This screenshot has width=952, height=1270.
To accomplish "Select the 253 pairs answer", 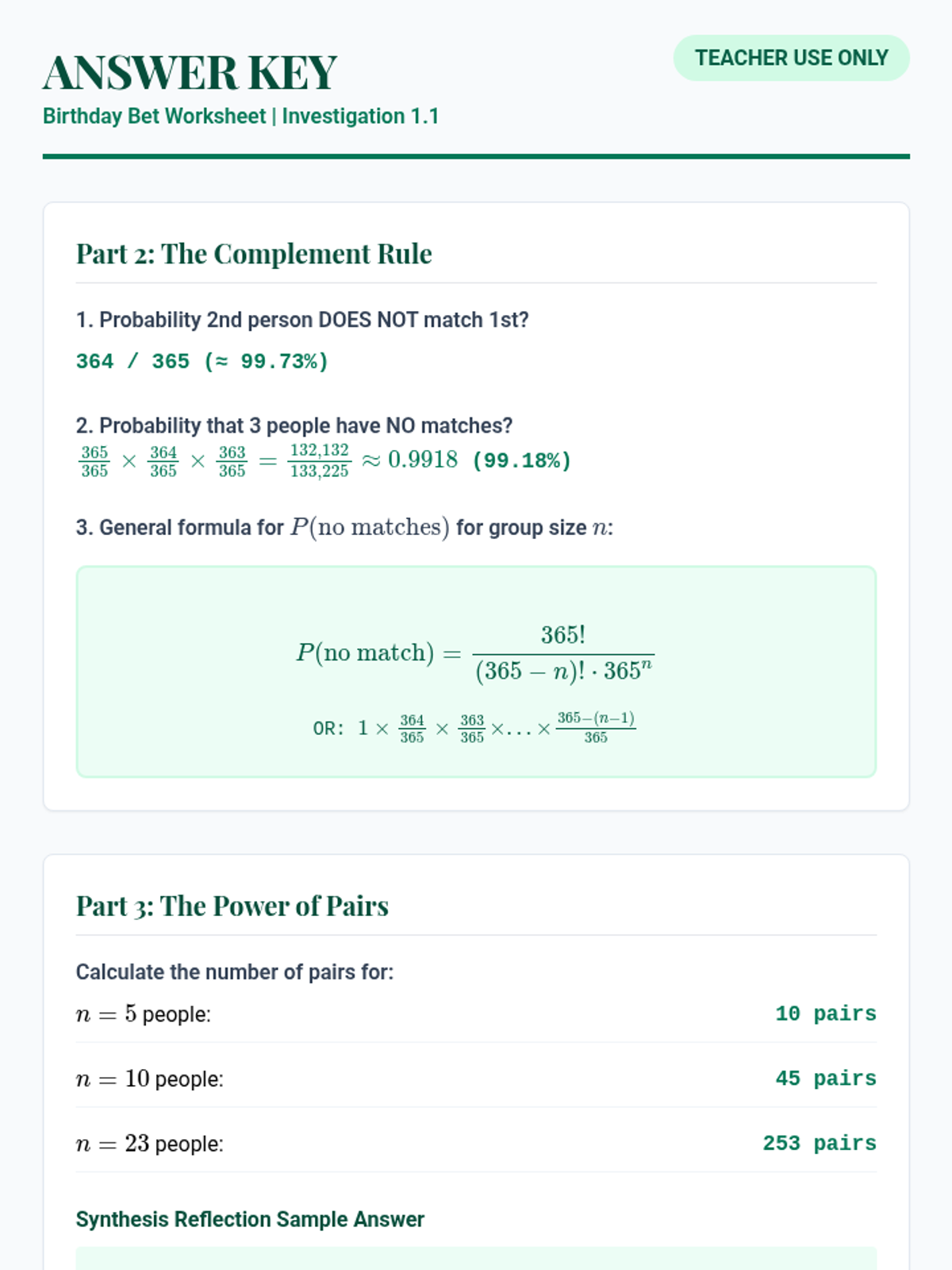I will tap(820, 1144).
